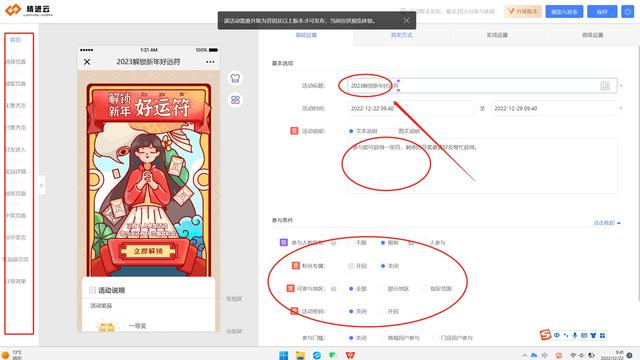Click the grid toolbox icon on the Sogou toolbar

coord(602,335)
